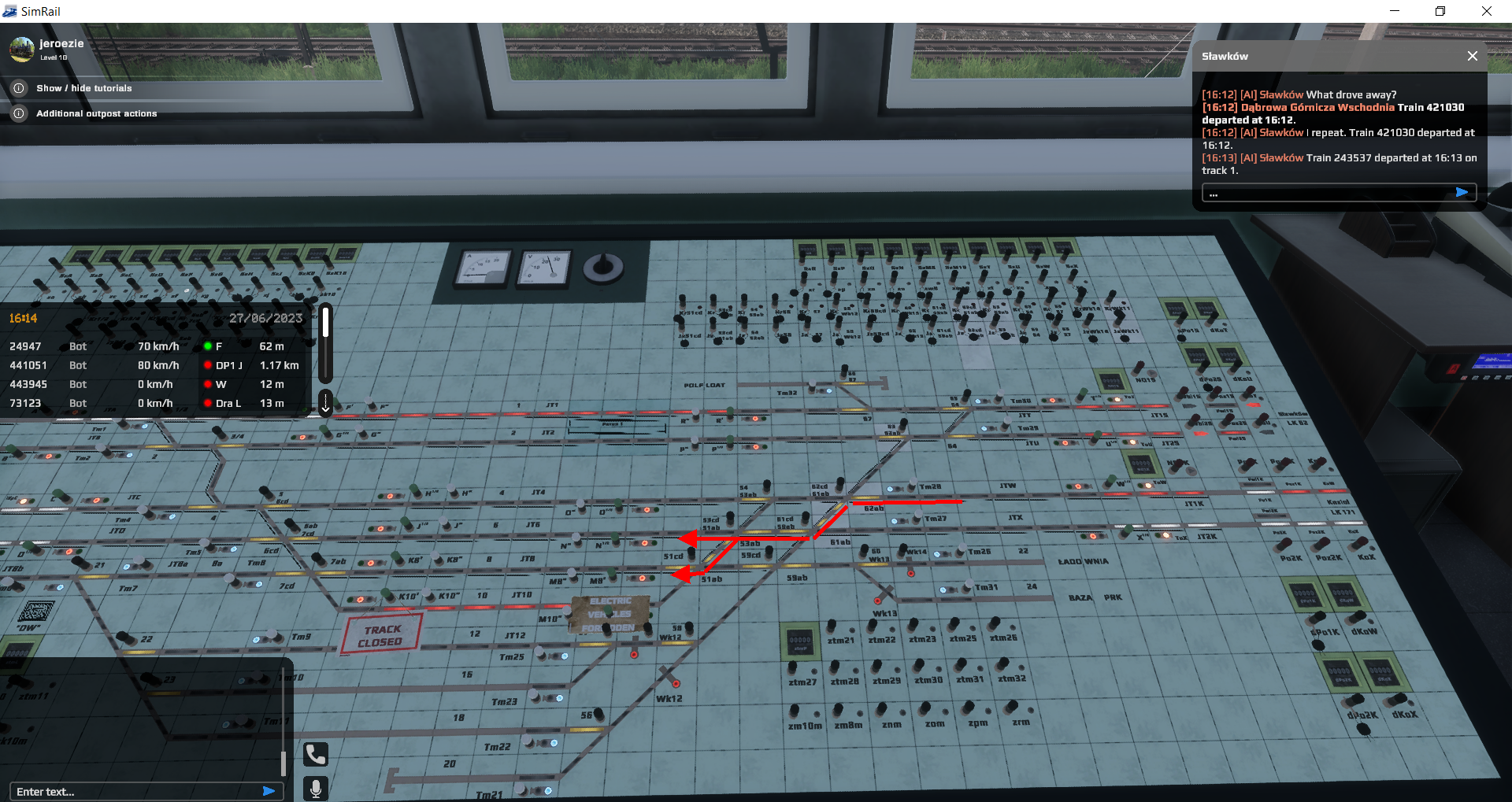Push the Tm23 shunting signal button
This screenshot has width=1512, height=802.
(535, 697)
